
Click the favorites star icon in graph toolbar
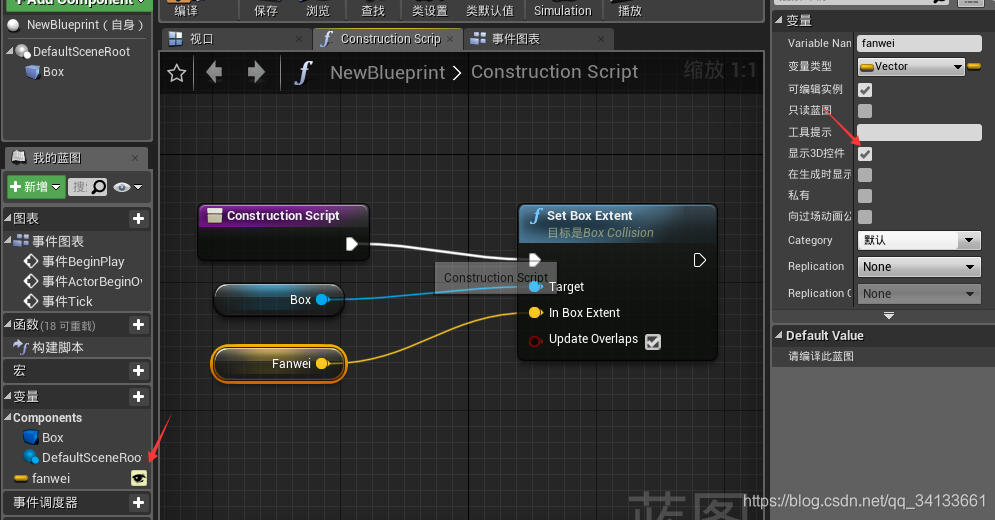176,73
